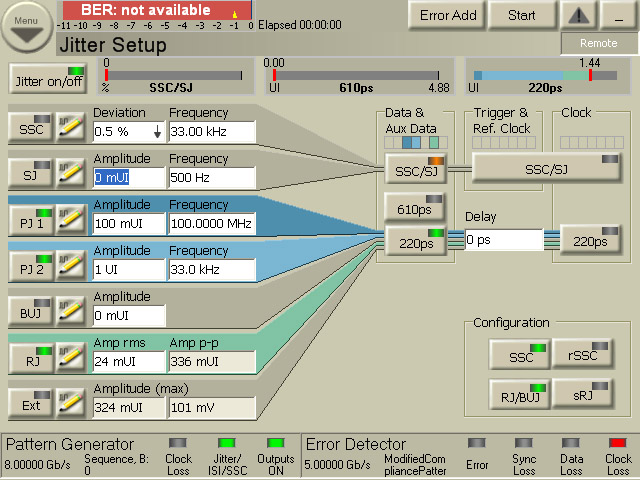The height and width of the screenshot is (480, 640).
Task: Enable the rSSC configuration option
Action: tap(577, 355)
